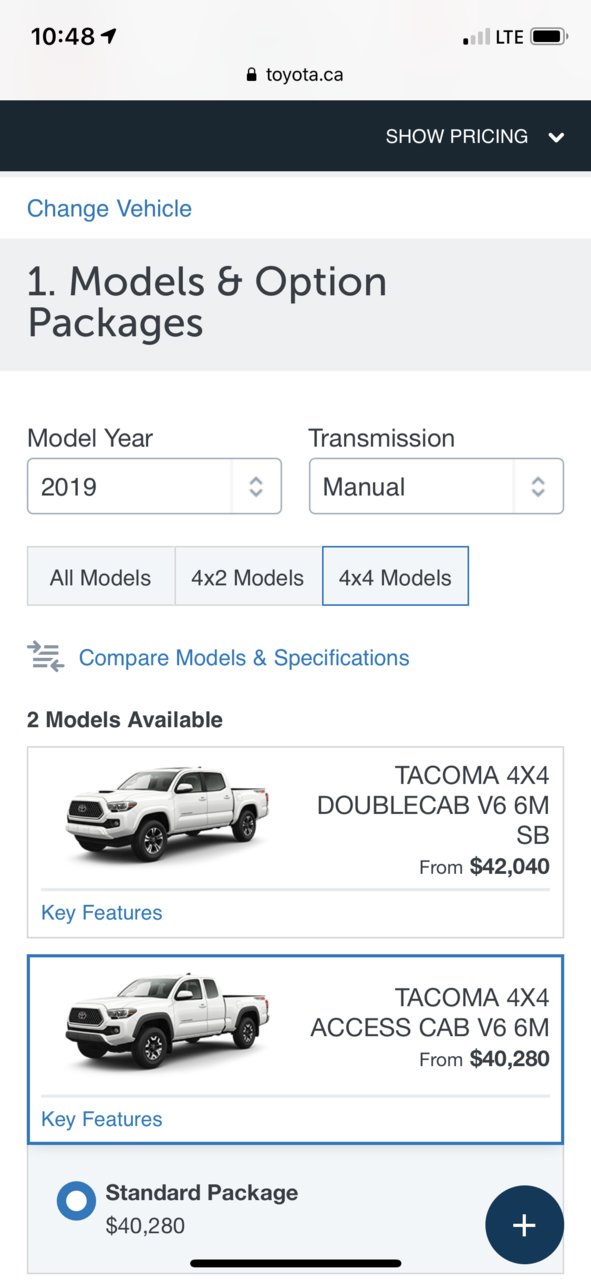Screen dimensions: 591x1280
Task: Open Key Features for Access Cab model
Action: pos(101,1119)
